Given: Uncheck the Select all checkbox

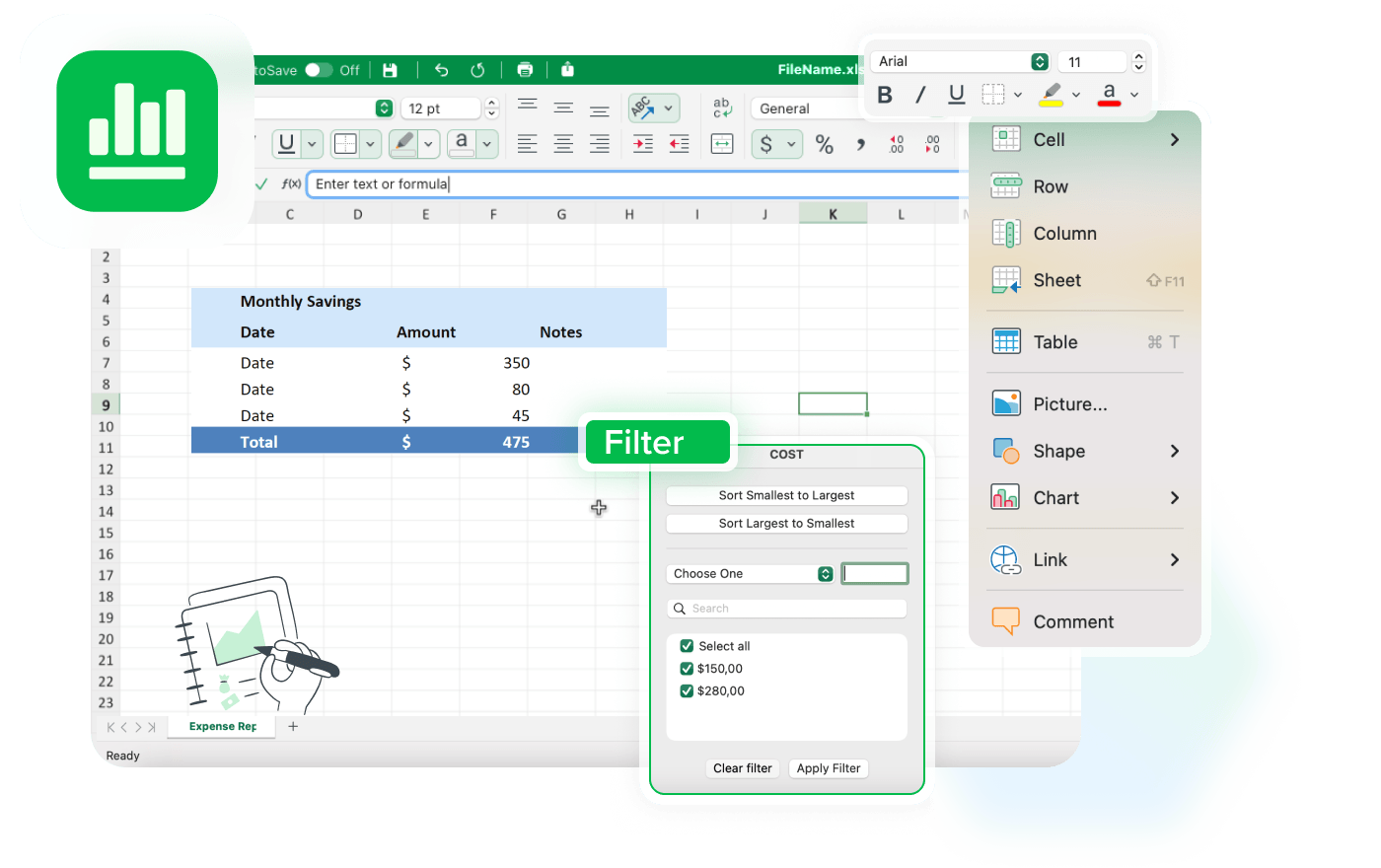Looking at the screenshot, I should point(687,646).
